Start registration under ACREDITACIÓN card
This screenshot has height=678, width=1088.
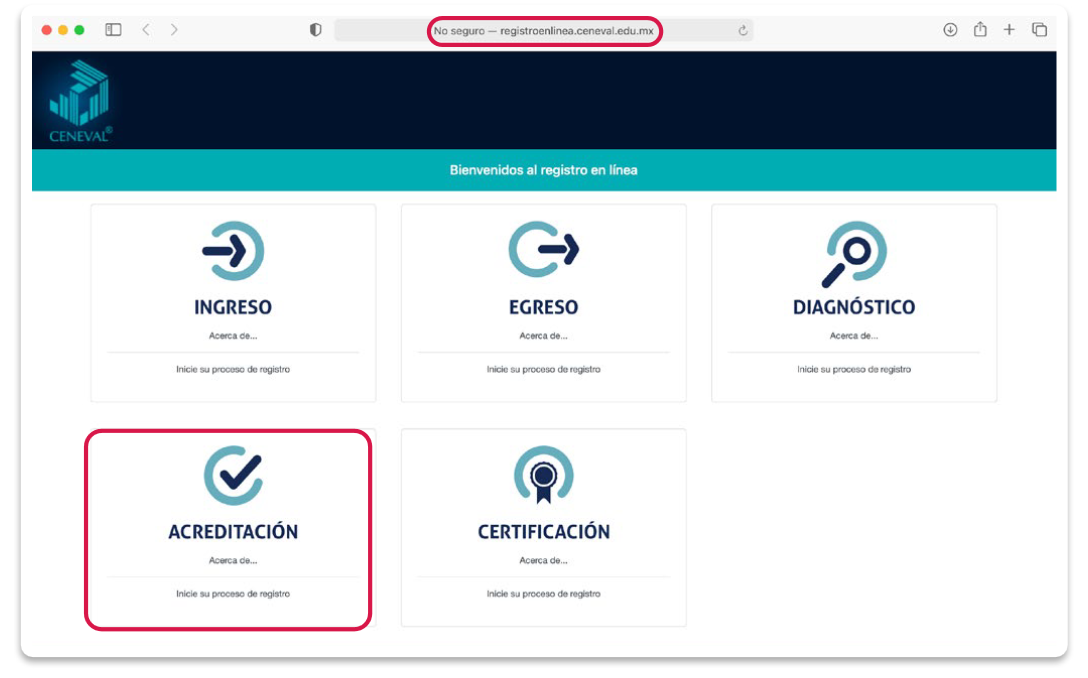pos(233,594)
